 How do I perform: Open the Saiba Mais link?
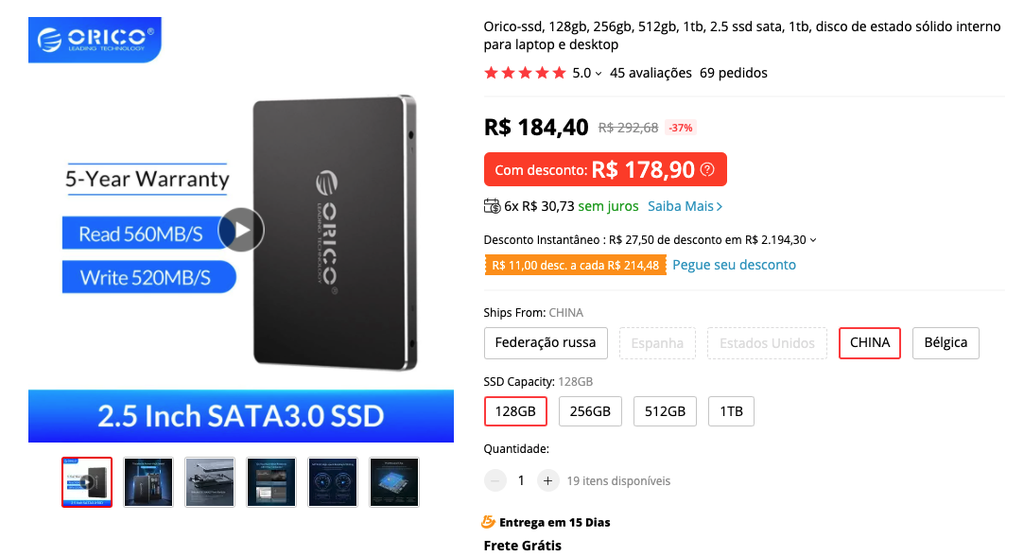tap(684, 206)
